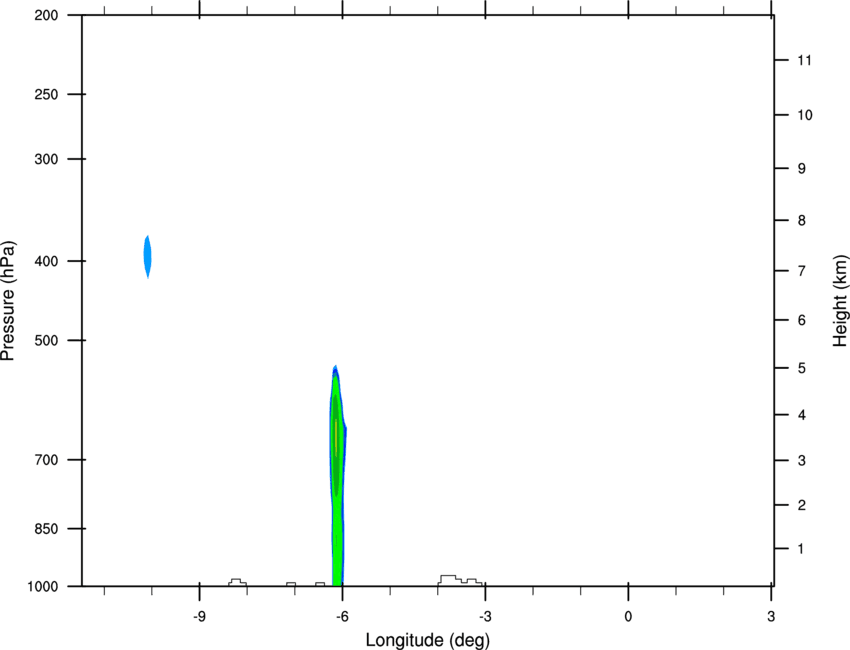The image size is (850, 650).
Task: Click the Longitude (deg) axis title
Action: pos(428,640)
